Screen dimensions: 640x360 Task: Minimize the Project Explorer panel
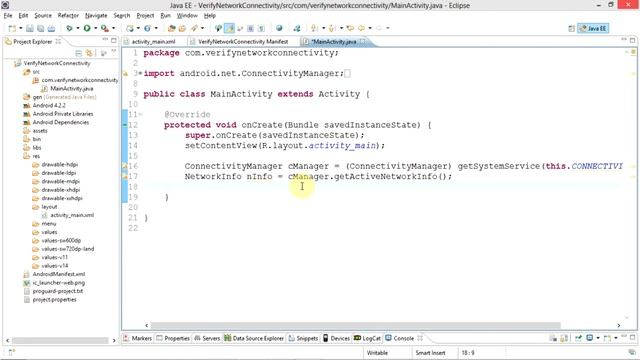pos(105,40)
